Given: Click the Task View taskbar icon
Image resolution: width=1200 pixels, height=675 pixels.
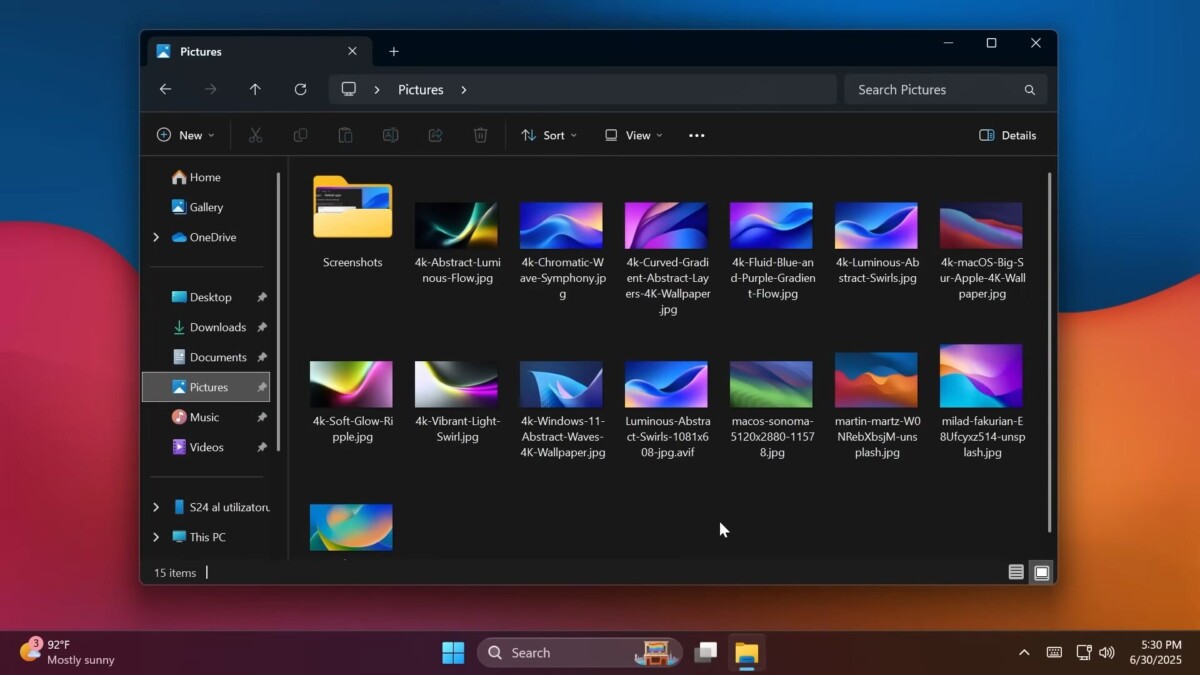Looking at the screenshot, I should click(706, 653).
